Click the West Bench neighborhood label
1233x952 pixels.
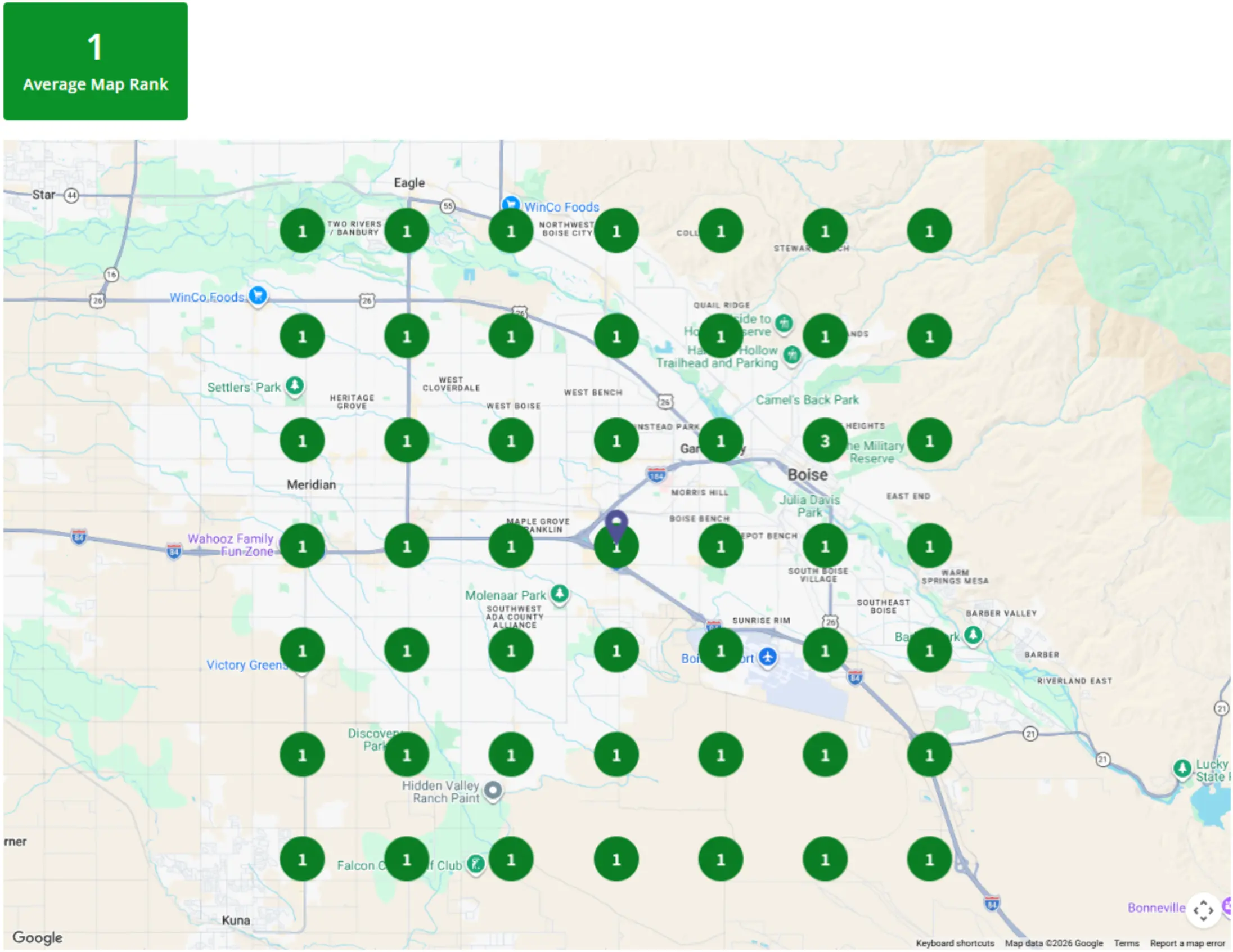tap(593, 392)
